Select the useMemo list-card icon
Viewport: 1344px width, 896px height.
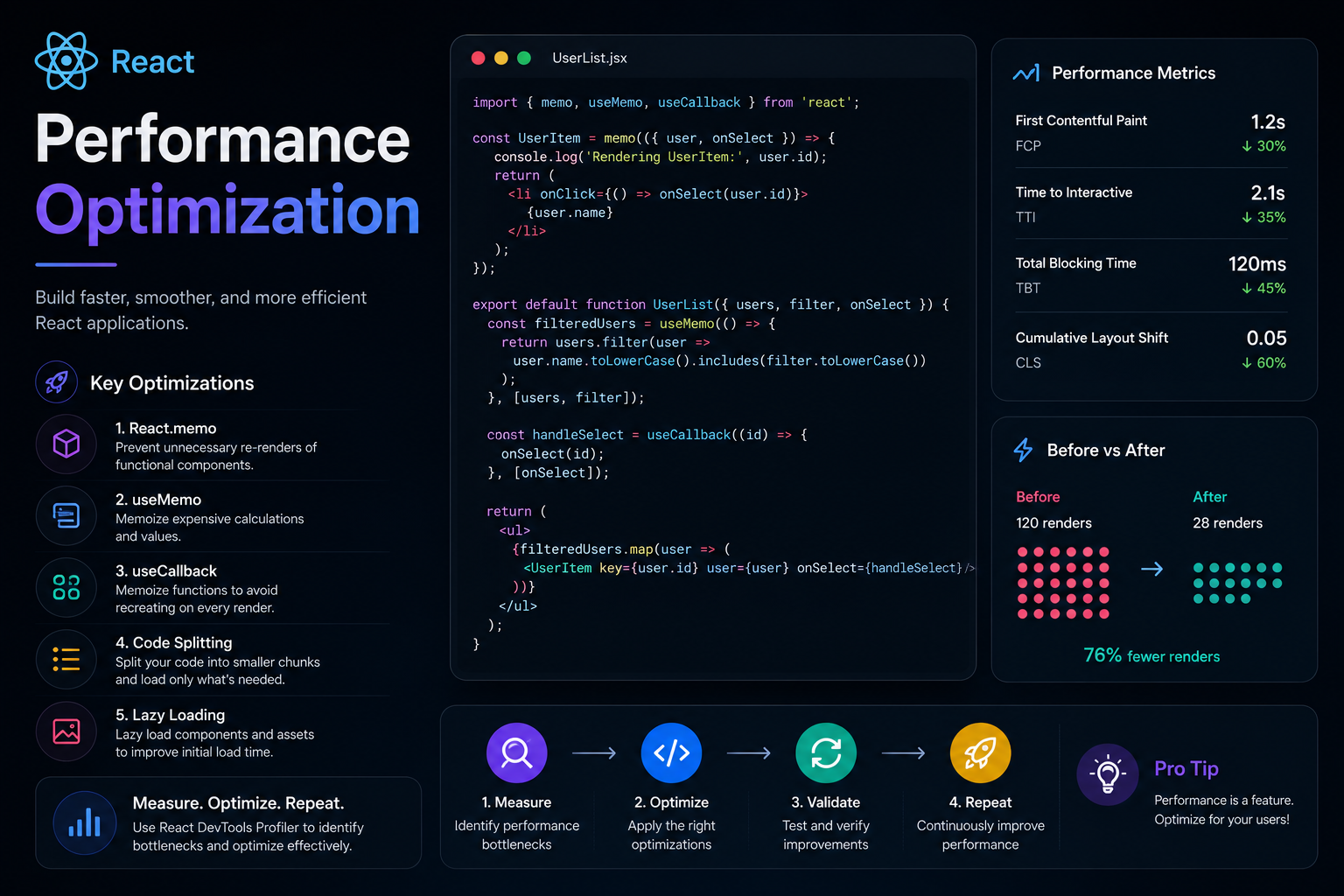pyautogui.click(x=66, y=516)
